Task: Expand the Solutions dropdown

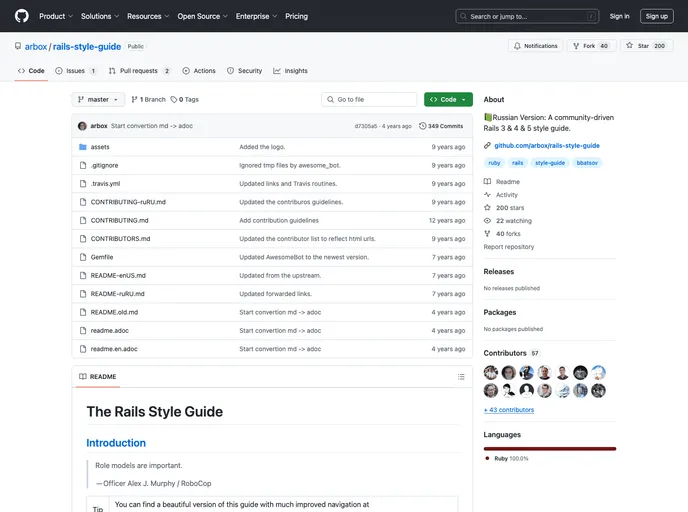Action: click(x=100, y=16)
